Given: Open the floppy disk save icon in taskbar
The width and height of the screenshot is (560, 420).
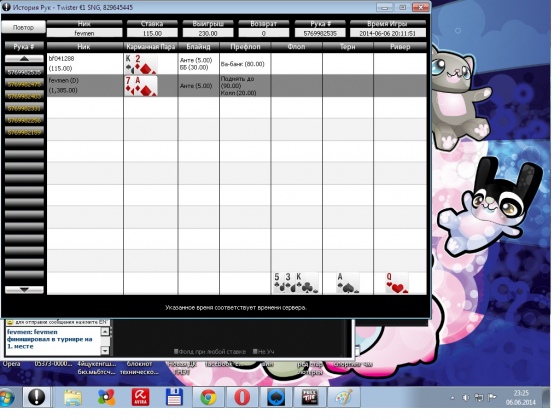Looking at the screenshot, I should click(x=174, y=397).
